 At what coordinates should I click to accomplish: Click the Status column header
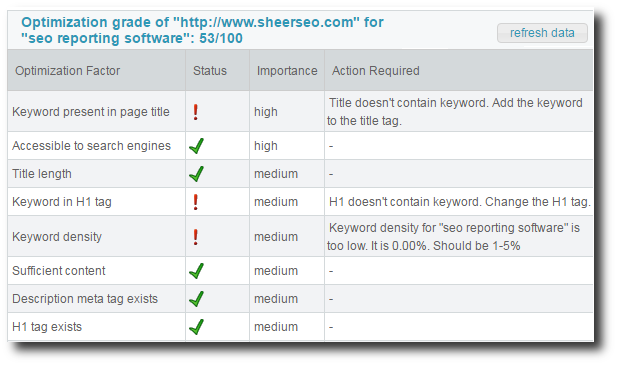click(x=210, y=71)
